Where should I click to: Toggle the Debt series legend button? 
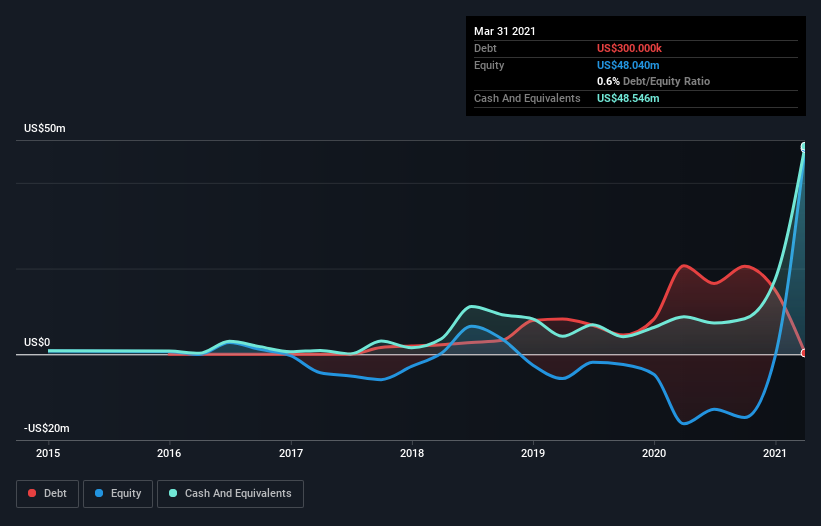point(47,494)
